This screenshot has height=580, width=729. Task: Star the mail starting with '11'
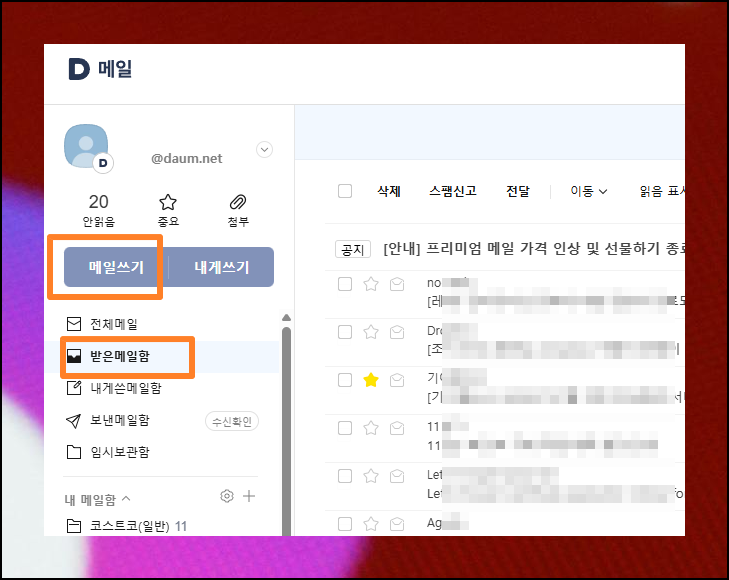(371, 428)
